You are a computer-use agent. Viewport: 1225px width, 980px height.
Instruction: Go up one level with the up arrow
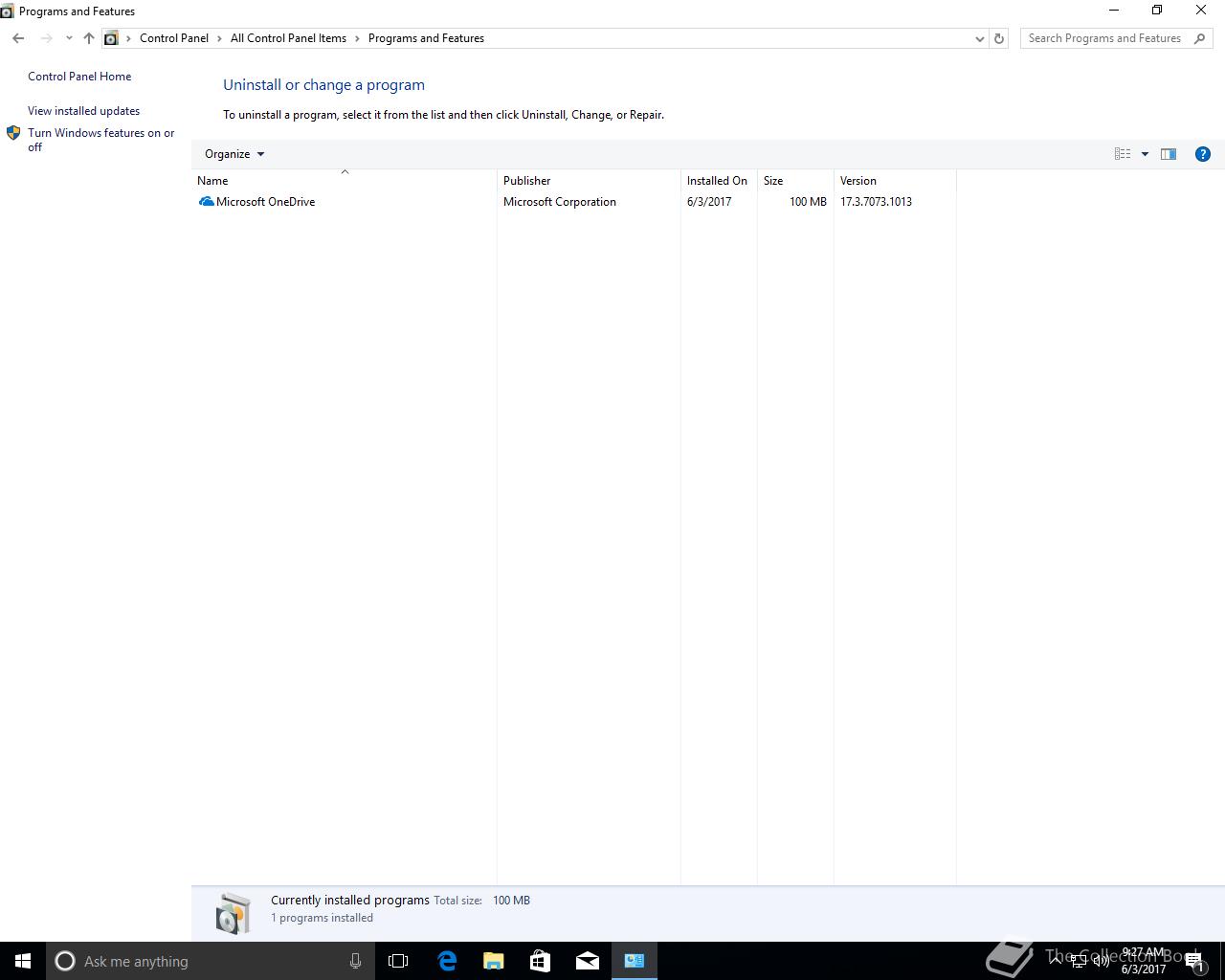(x=89, y=38)
